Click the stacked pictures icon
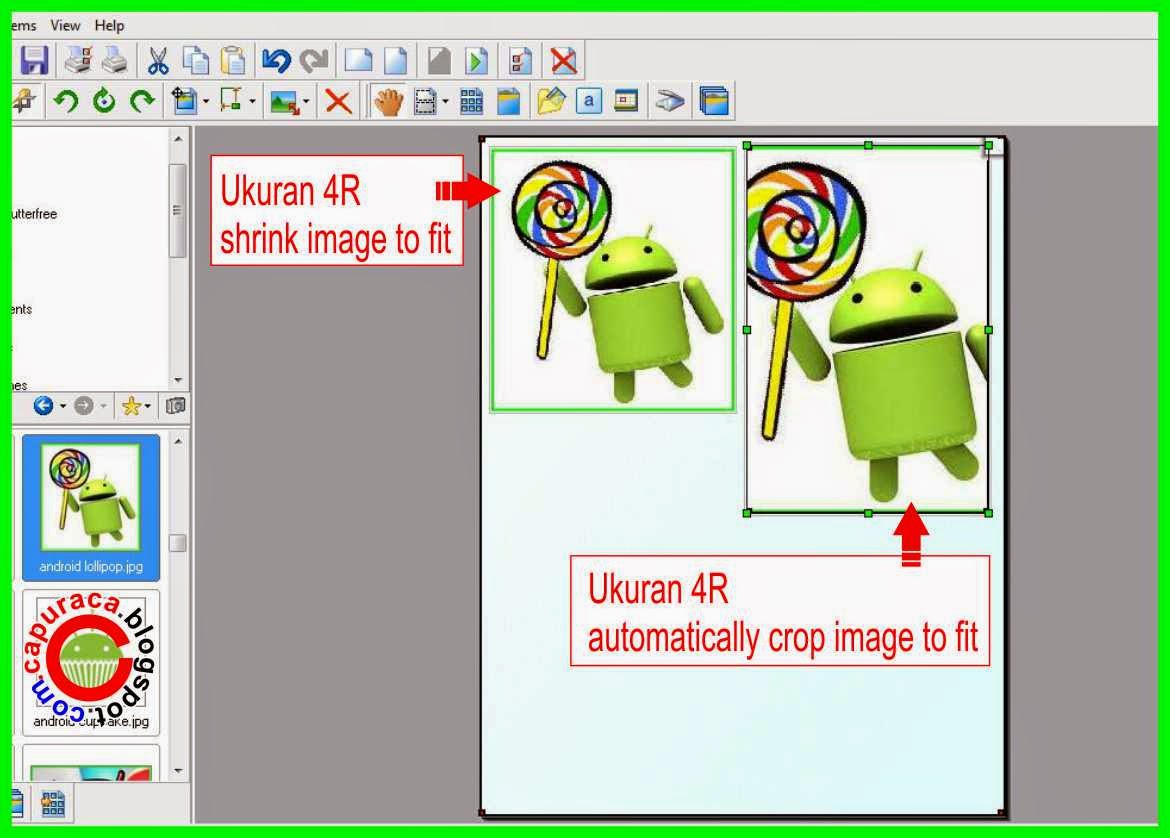Viewport: 1170px width, 838px height. coord(713,101)
